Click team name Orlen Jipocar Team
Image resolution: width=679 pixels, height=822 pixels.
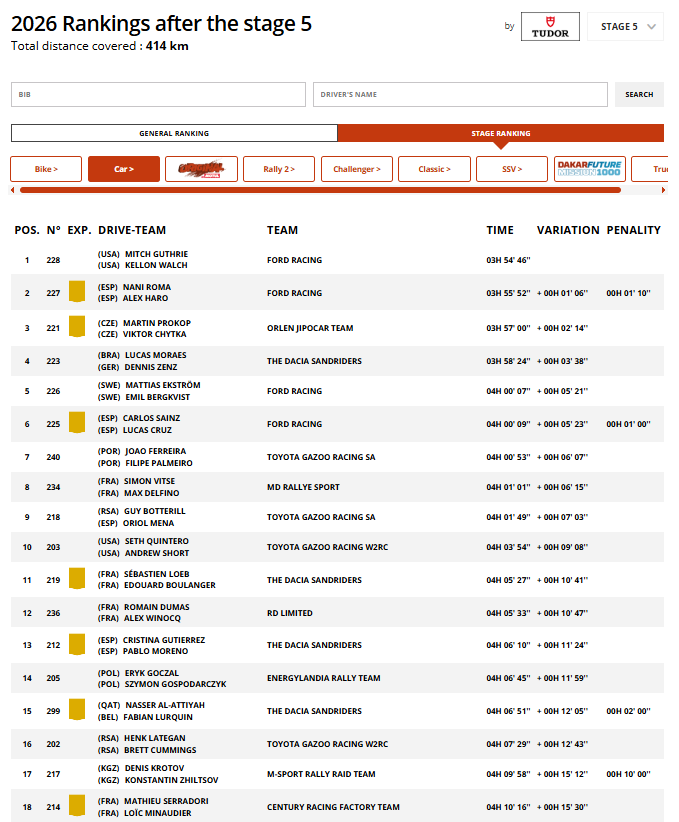click(x=310, y=328)
